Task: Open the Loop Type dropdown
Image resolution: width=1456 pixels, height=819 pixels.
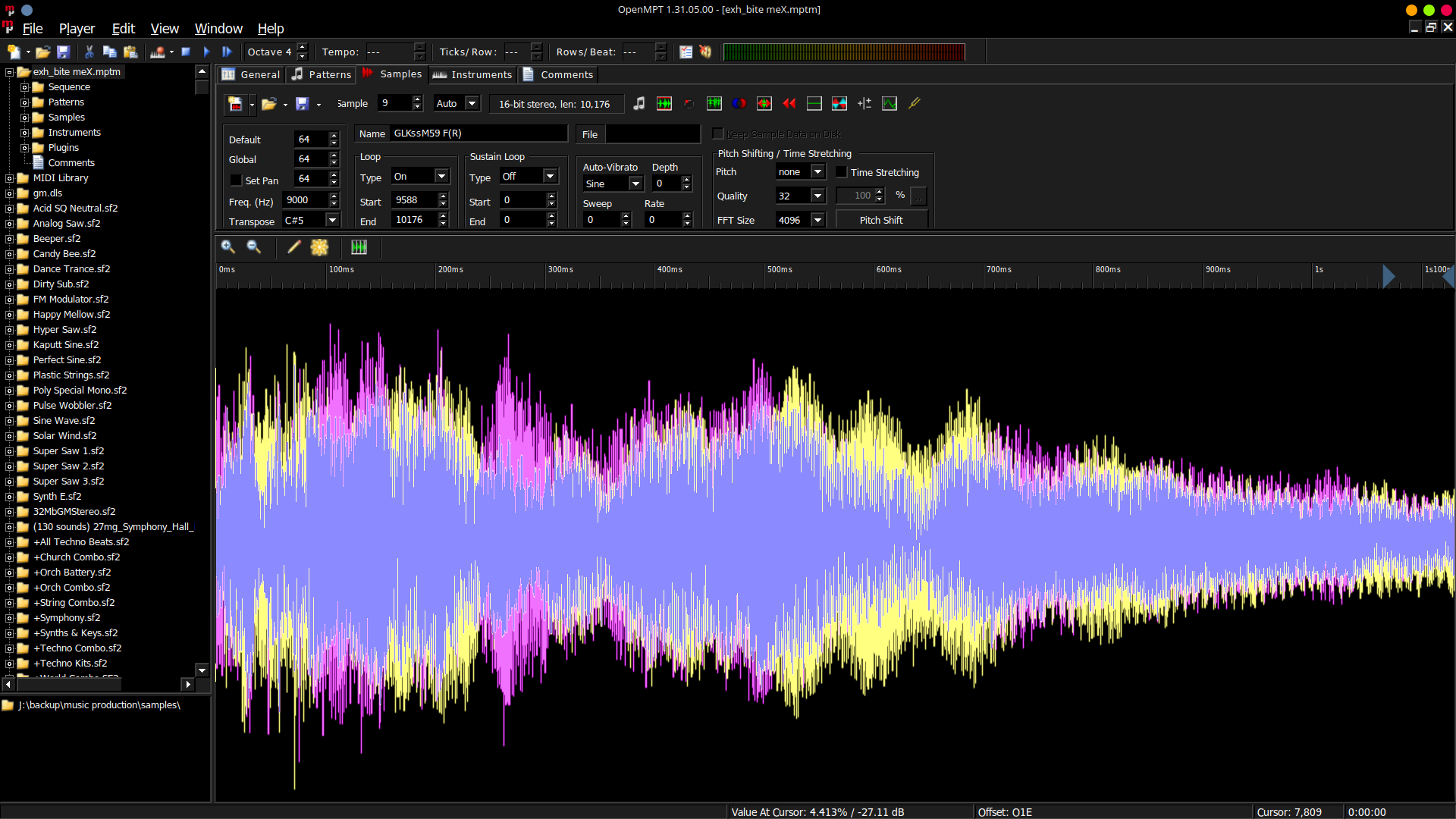Action: pos(441,176)
